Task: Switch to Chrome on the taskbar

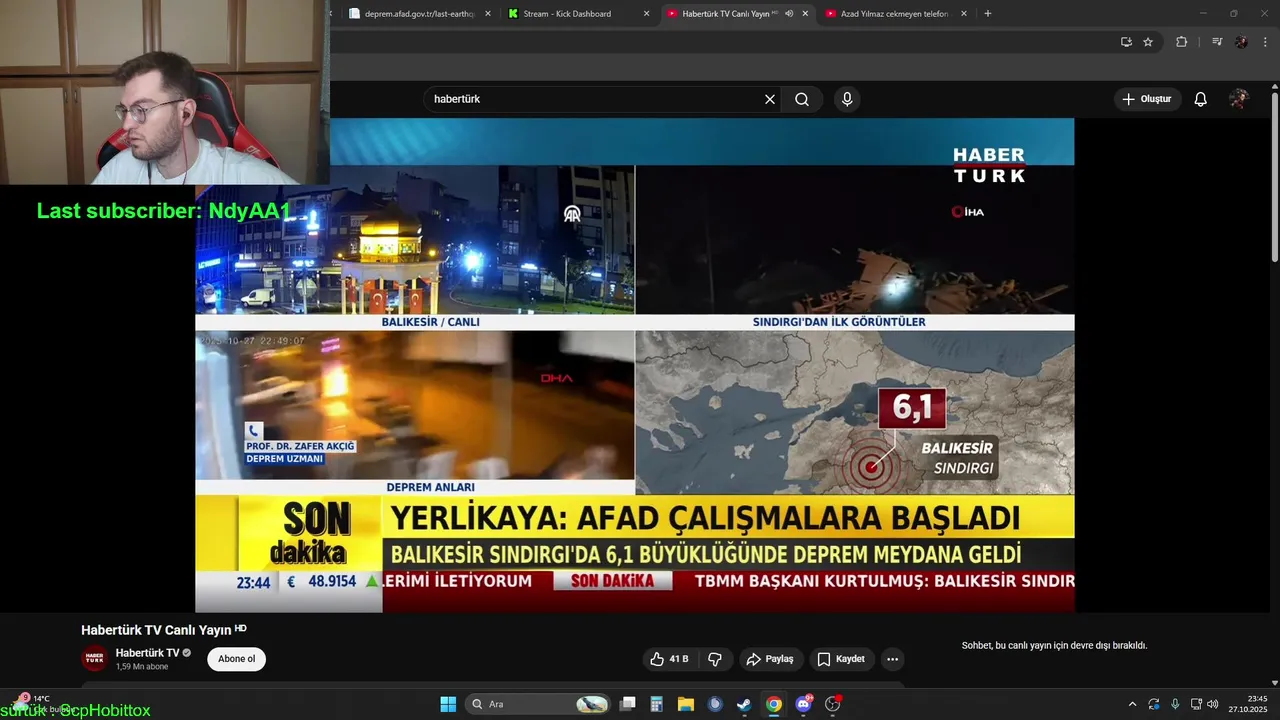Action: pyautogui.click(x=774, y=704)
